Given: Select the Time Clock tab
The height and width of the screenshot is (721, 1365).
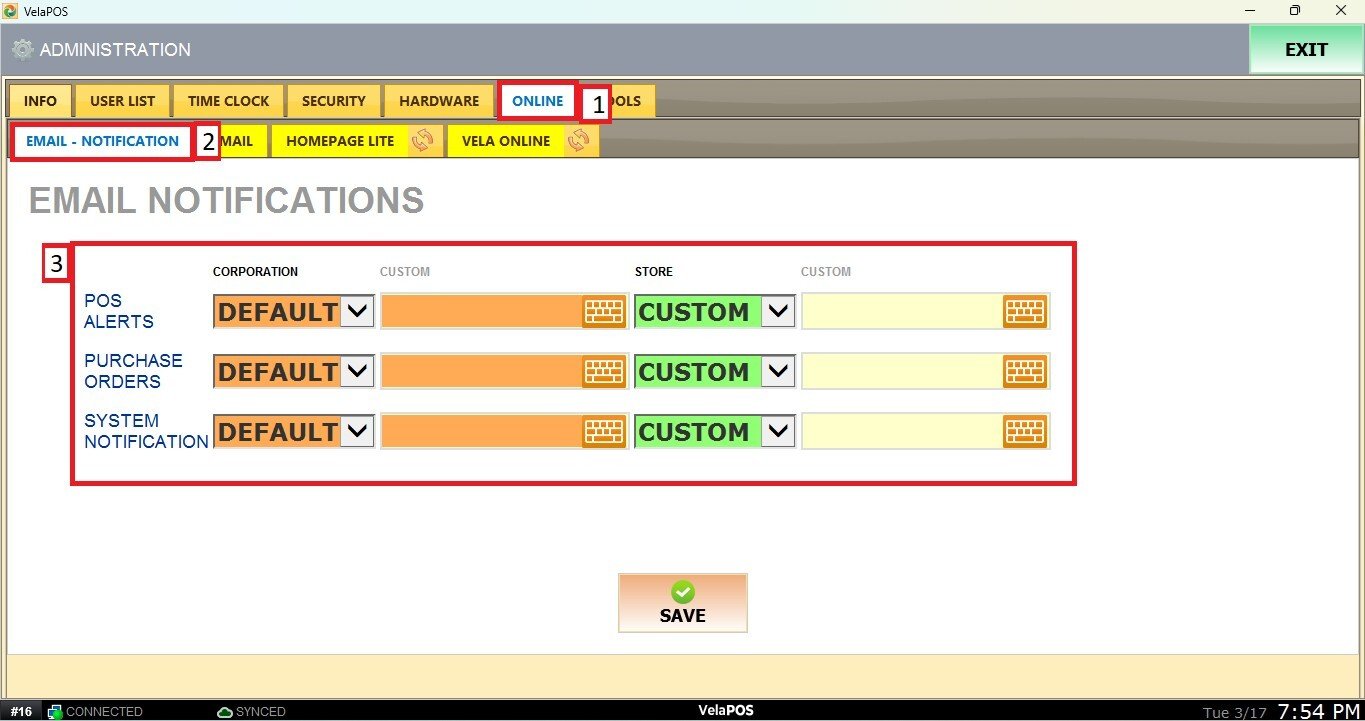Looking at the screenshot, I should click(229, 101).
